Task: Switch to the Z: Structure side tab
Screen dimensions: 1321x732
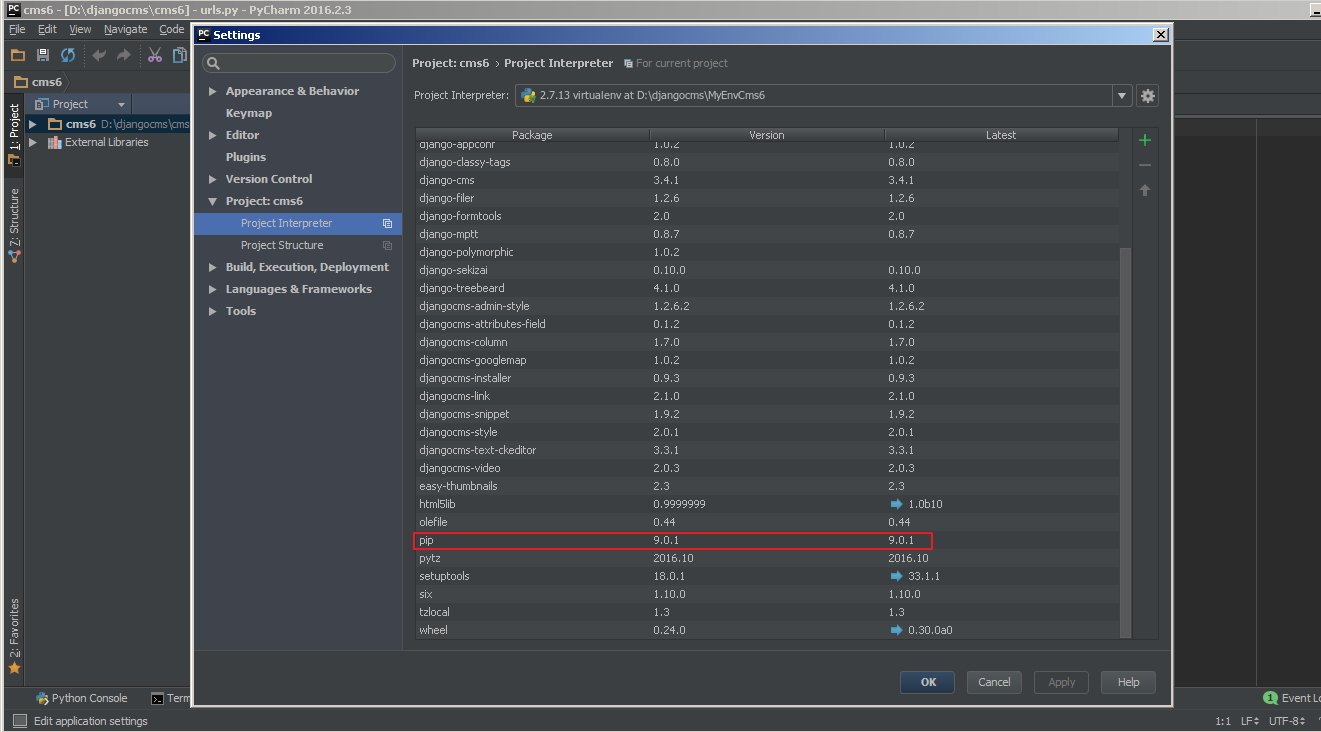Action: tap(14, 224)
